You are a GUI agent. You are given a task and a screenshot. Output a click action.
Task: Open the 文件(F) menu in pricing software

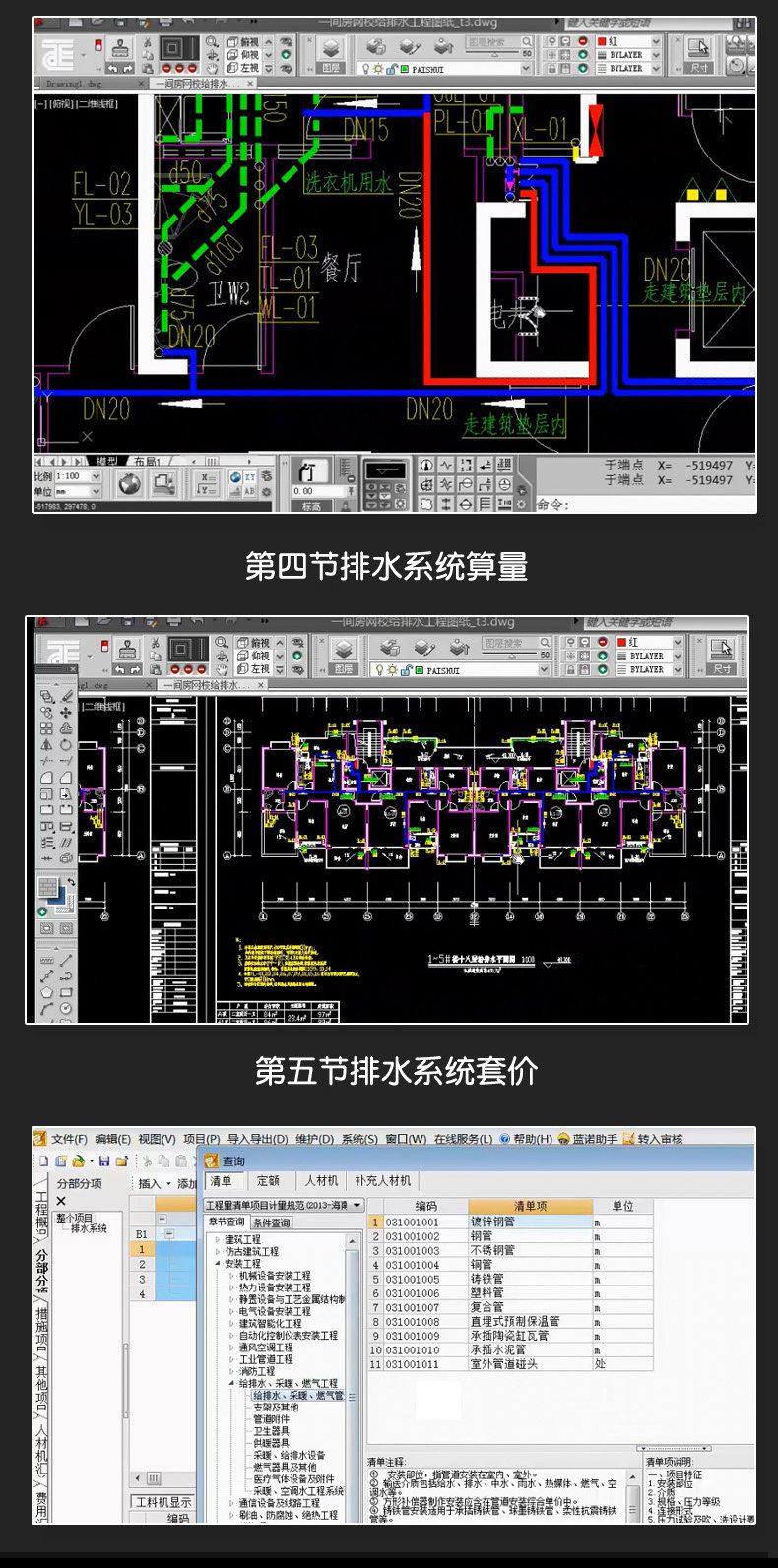(69, 1139)
